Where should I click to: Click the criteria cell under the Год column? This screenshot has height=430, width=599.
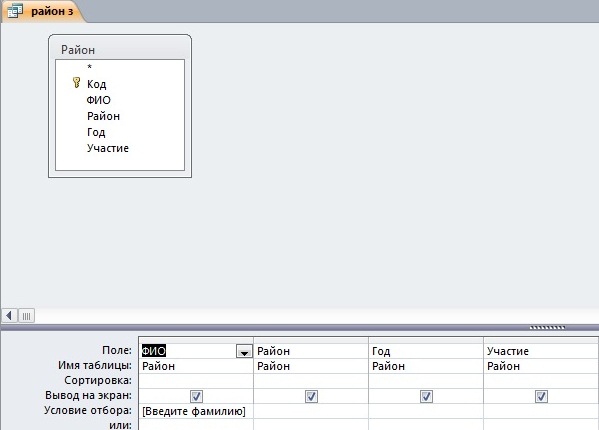426,411
